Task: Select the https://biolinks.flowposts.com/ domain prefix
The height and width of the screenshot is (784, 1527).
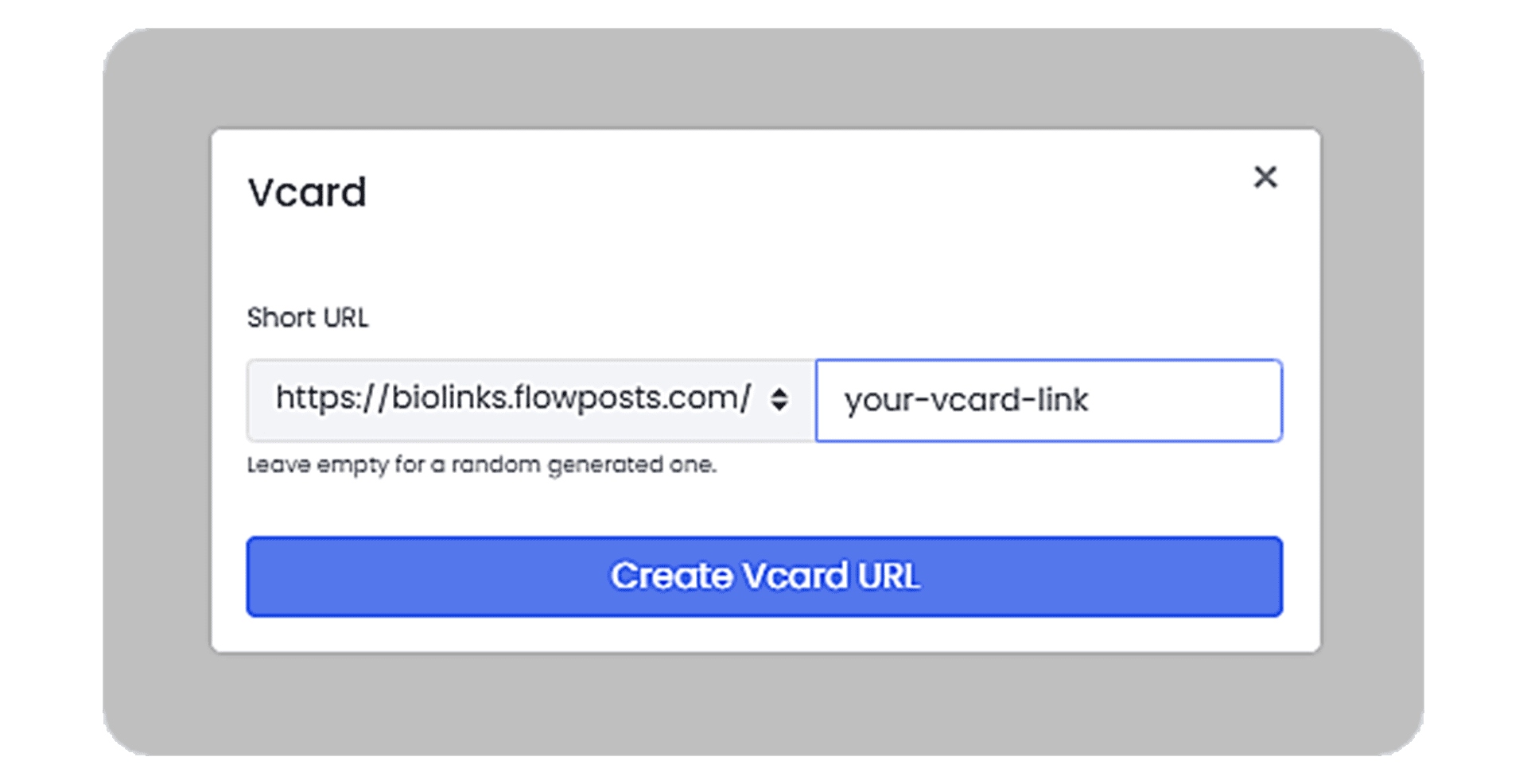Action: pos(513,398)
